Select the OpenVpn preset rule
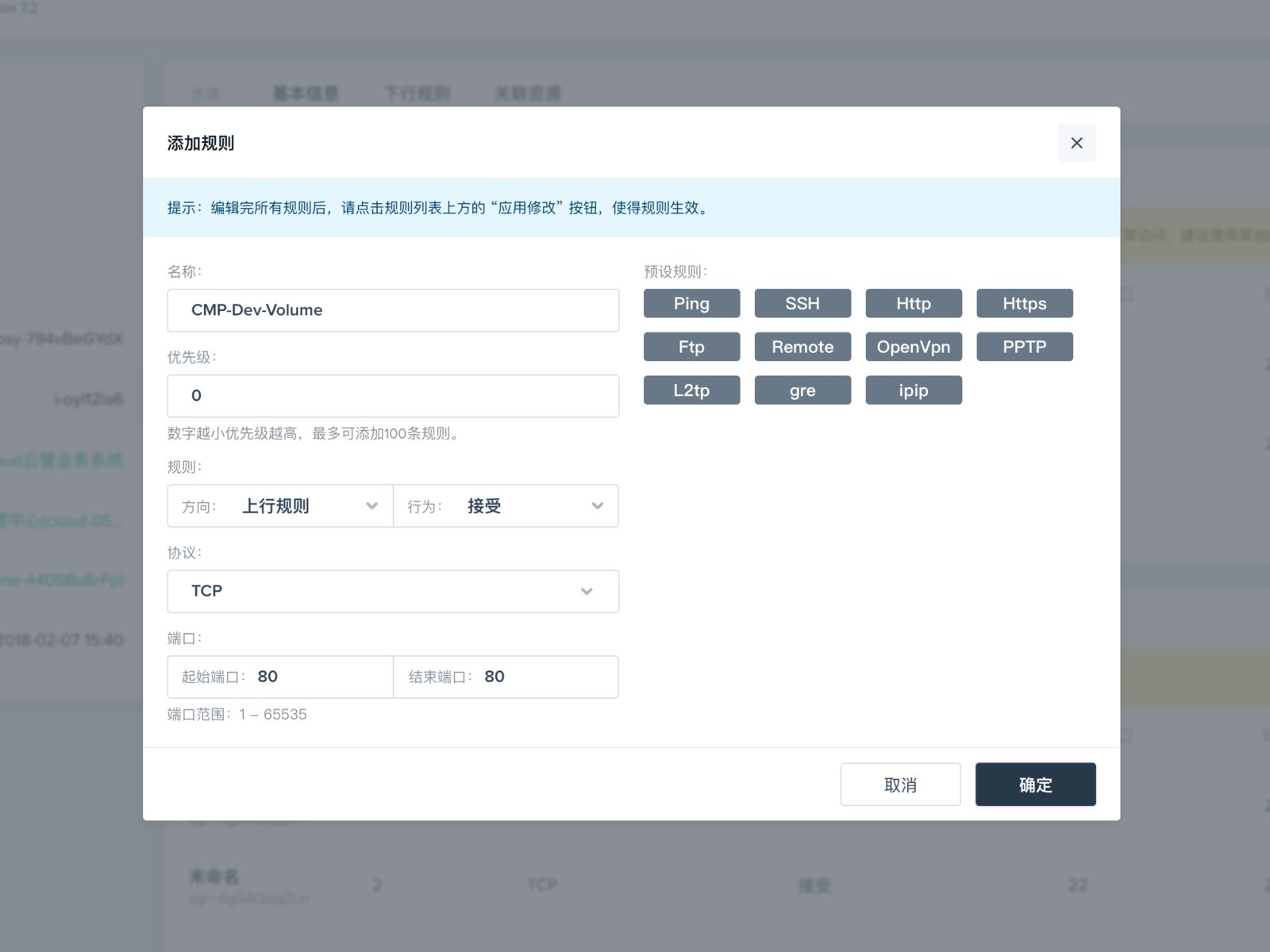1270x952 pixels. pos(913,347)
